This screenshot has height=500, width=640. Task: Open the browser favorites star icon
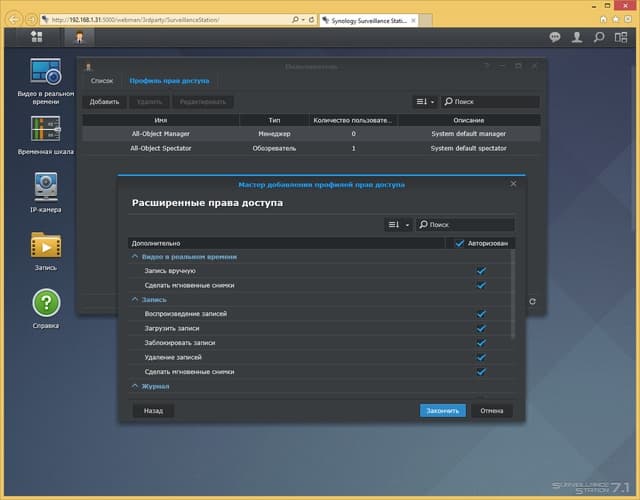click(x=616, y=19)
